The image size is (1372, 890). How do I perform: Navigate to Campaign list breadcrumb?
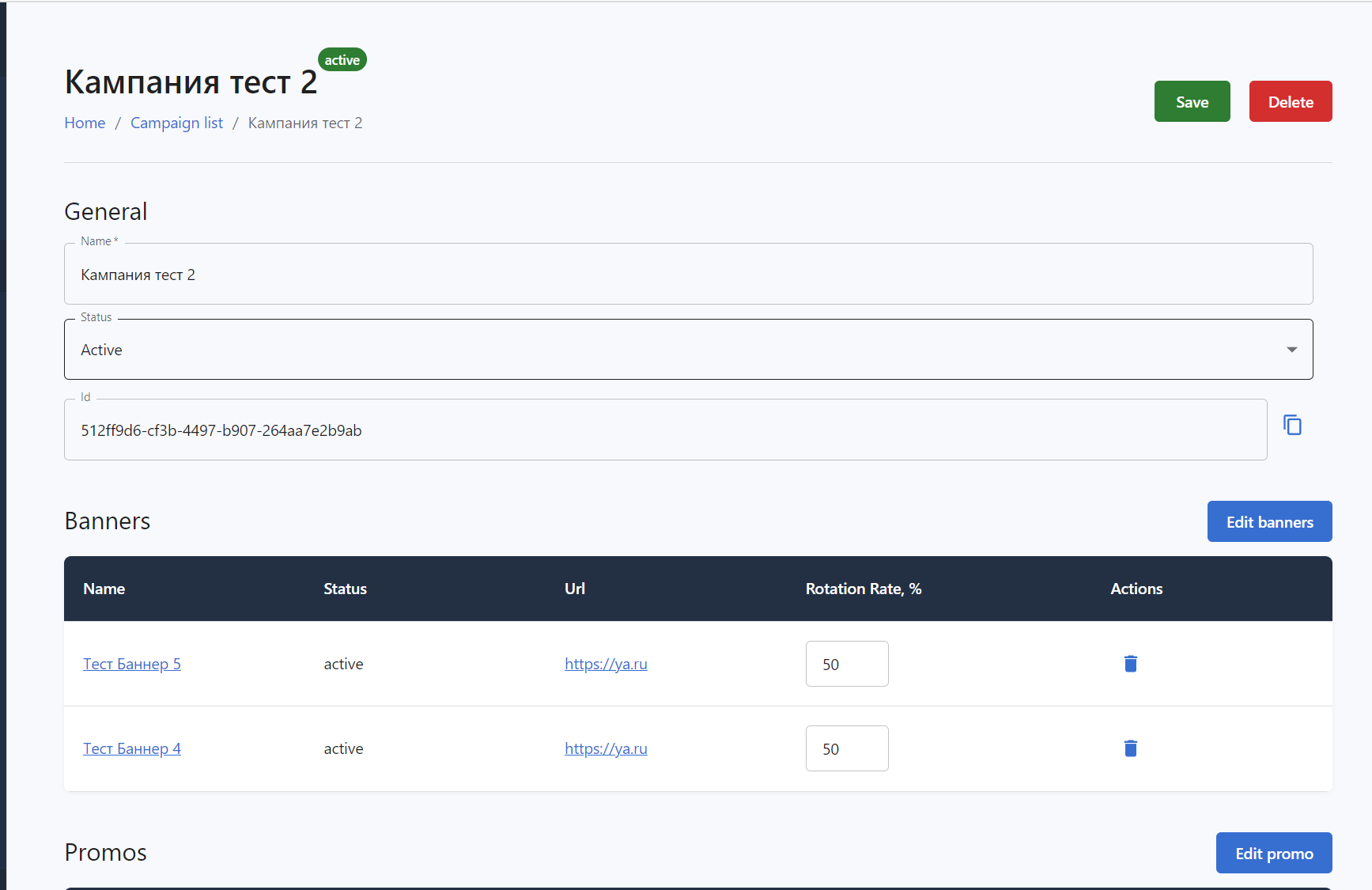(176, 123)
